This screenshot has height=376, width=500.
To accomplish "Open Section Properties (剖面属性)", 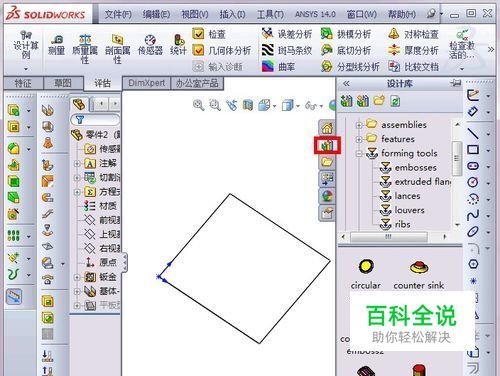I will [117, 49].
